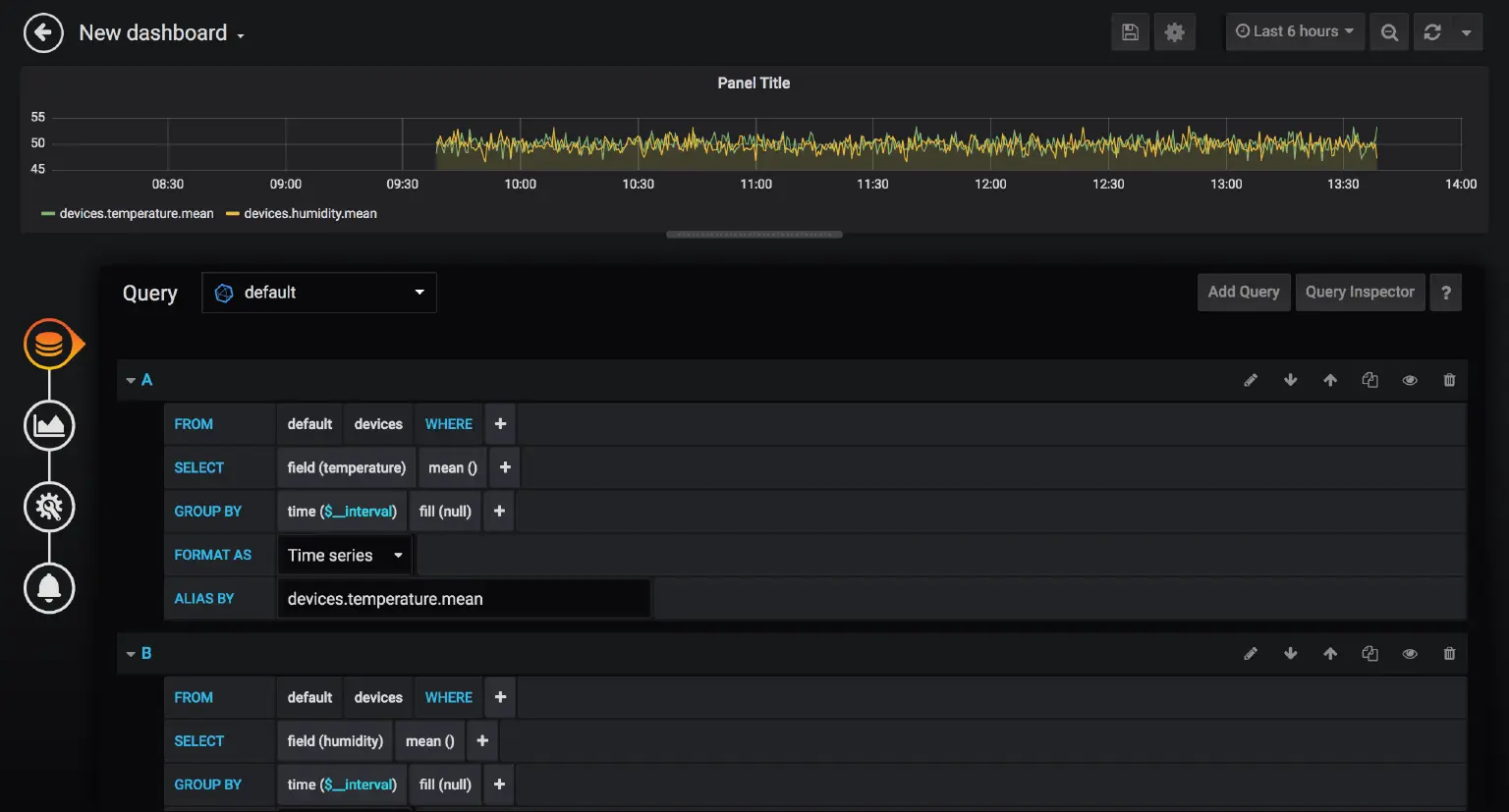Open the Visualization tab in sidebar

(x=49, y=425)
